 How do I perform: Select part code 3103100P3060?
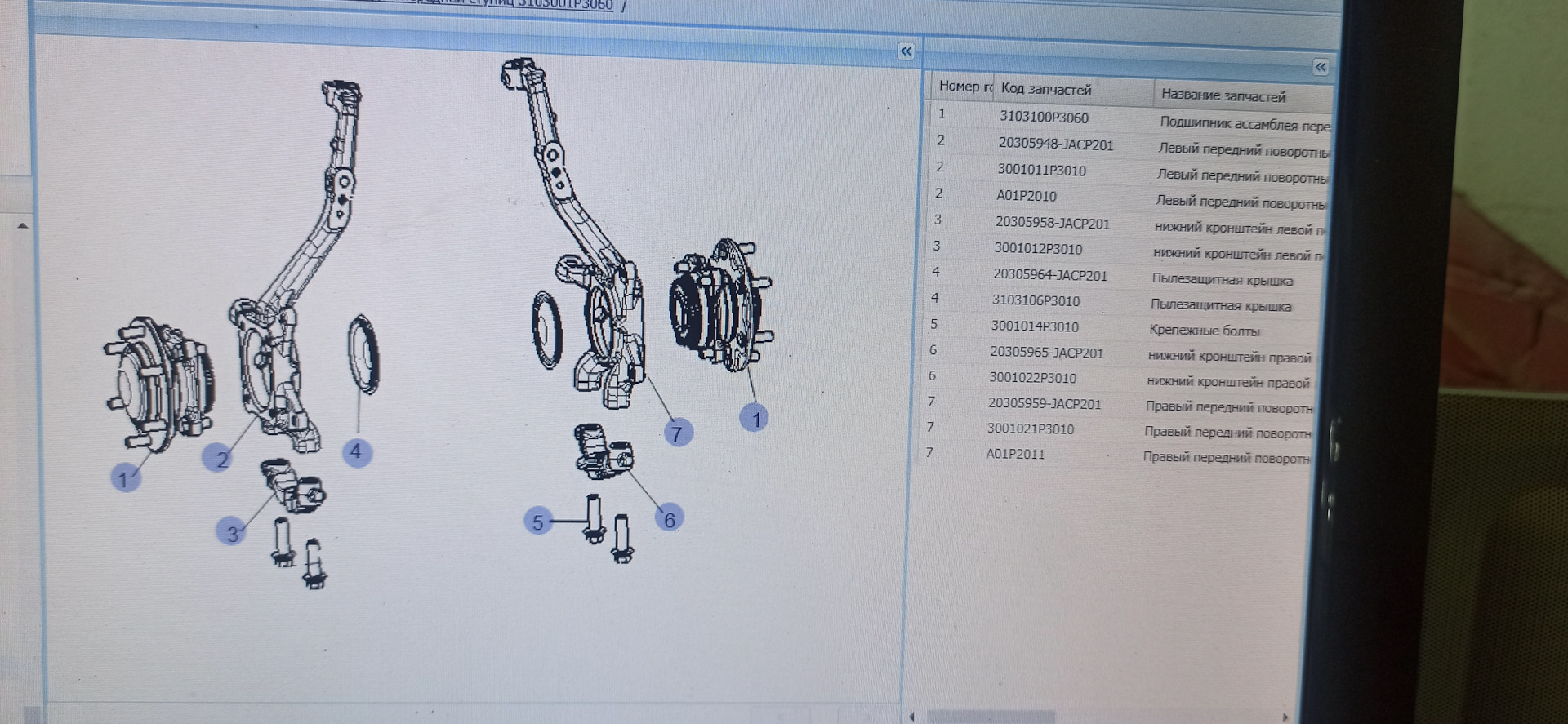pyautogui.click(x=1044, y=117)
